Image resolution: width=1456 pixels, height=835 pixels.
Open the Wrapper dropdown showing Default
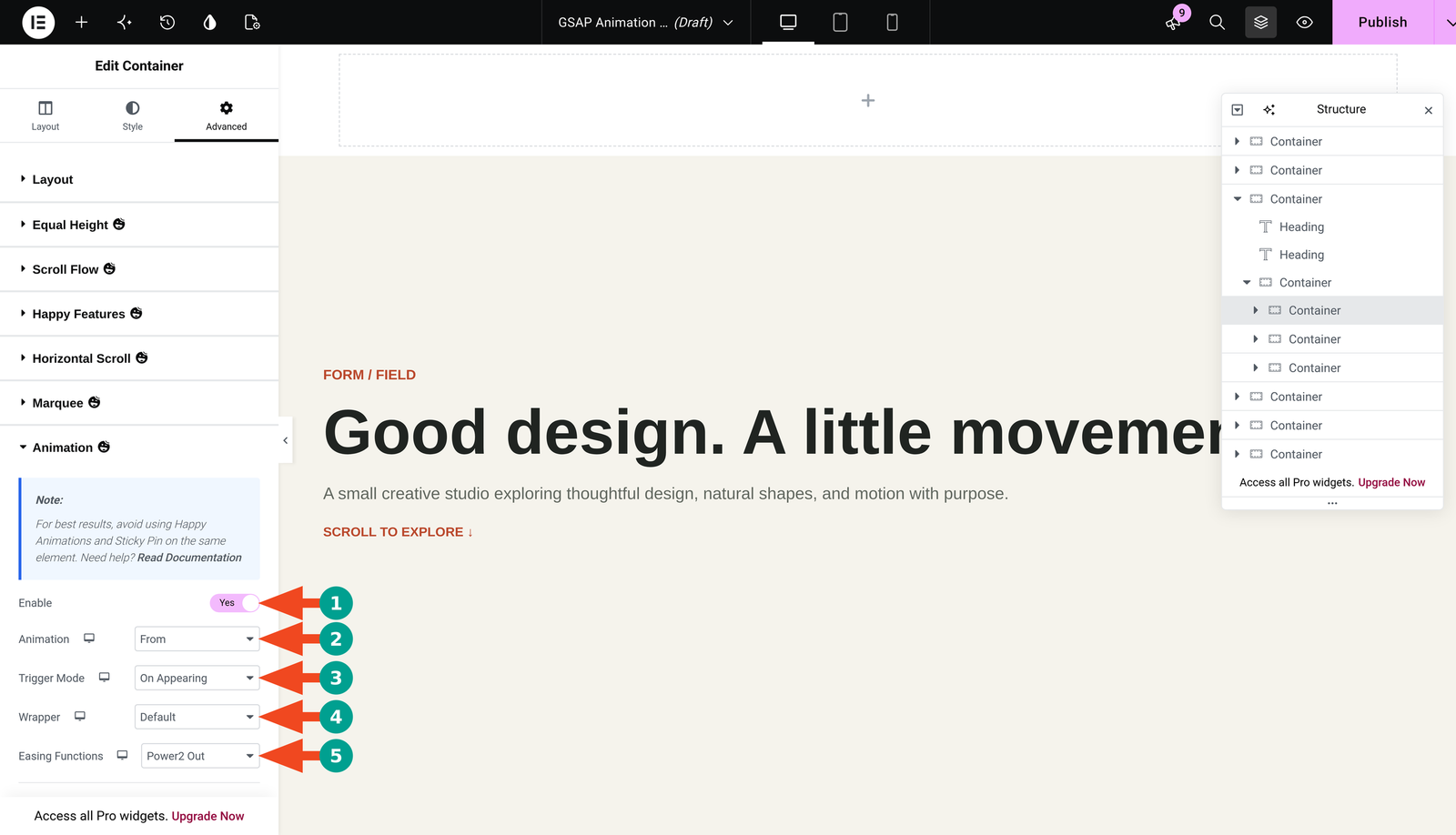pyautogui.click(x=197, y=717)
